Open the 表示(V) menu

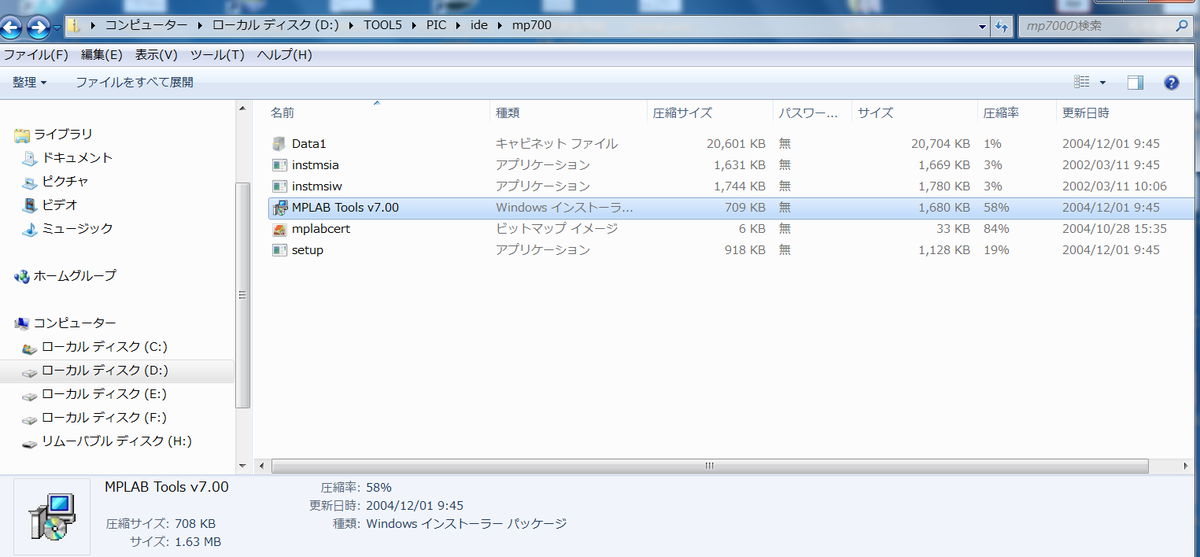point(156,55)
